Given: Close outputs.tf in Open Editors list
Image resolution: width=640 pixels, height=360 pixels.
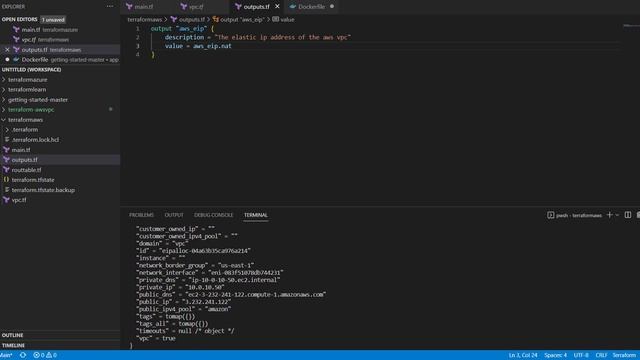Looking at the screenshot, I should point(7,50).
